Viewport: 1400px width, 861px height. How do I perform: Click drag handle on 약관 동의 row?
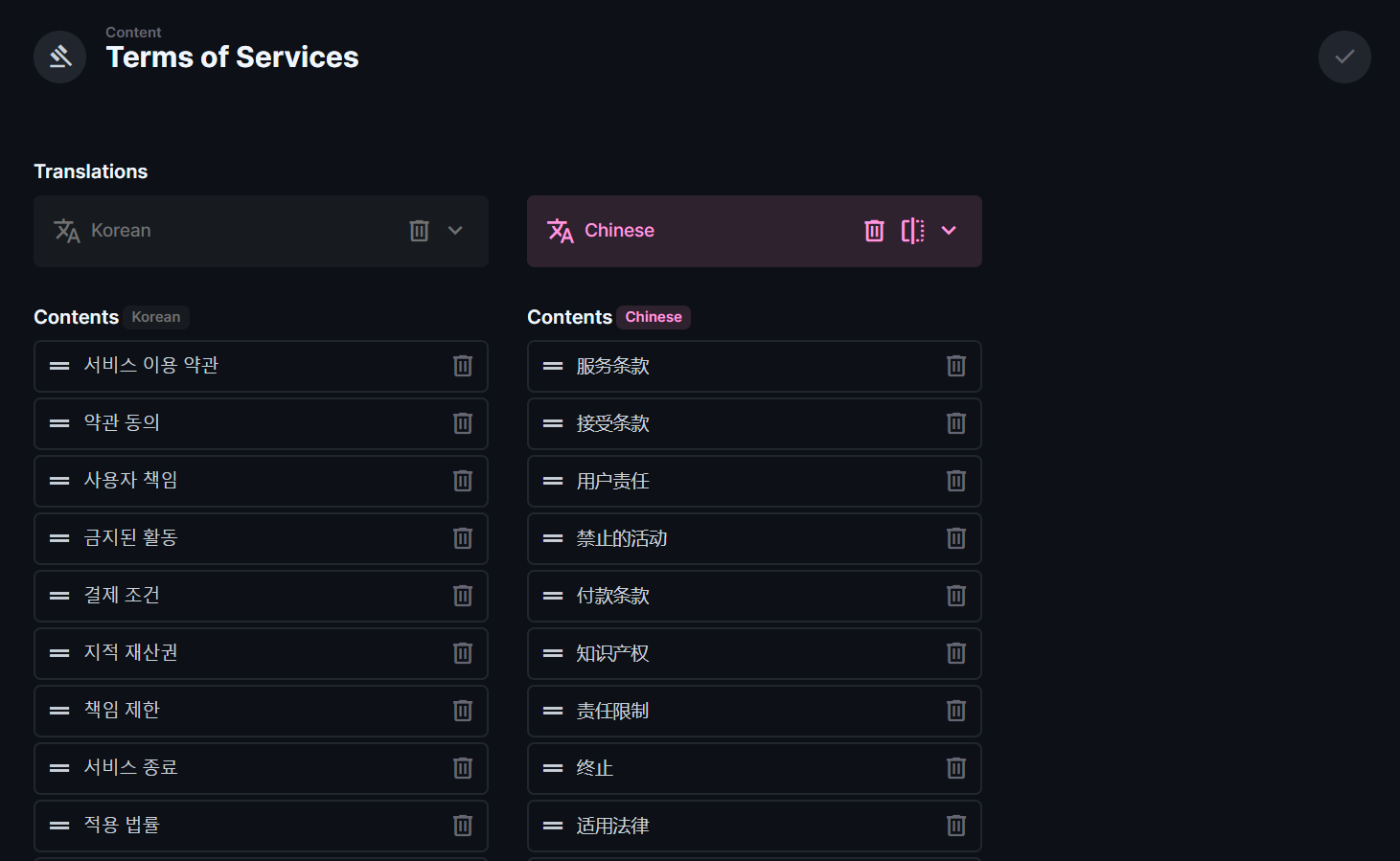[59, 423]
